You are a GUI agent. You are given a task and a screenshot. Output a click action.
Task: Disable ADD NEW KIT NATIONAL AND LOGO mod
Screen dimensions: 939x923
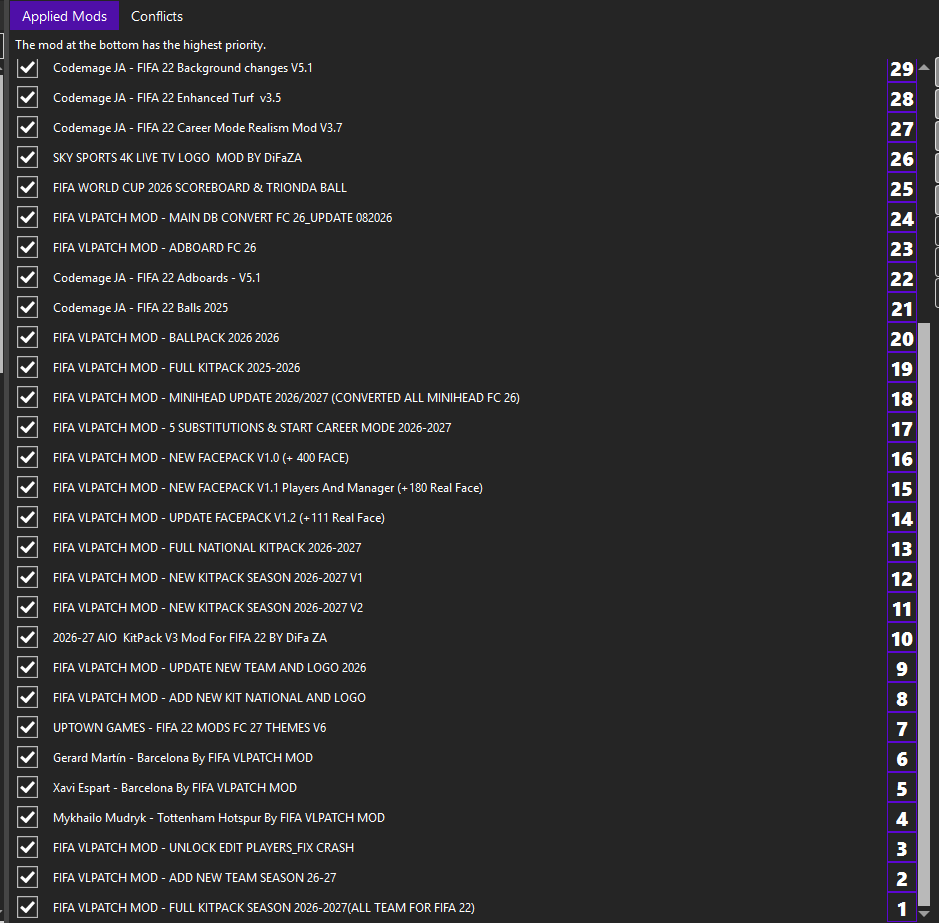pos(28,697)
